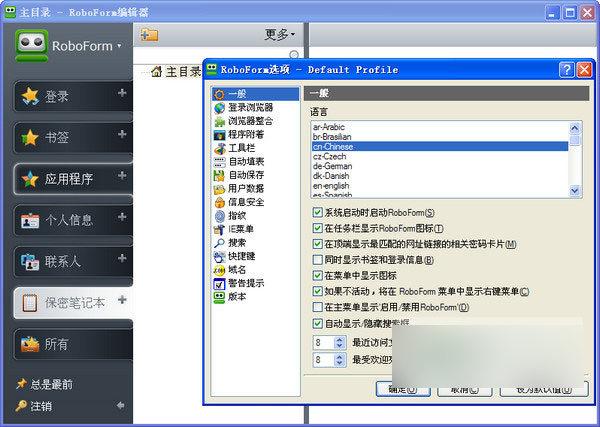Screen dimensions: 600x427
Task: Expand the 更多 dropdown menu
Action: (280, 35)
